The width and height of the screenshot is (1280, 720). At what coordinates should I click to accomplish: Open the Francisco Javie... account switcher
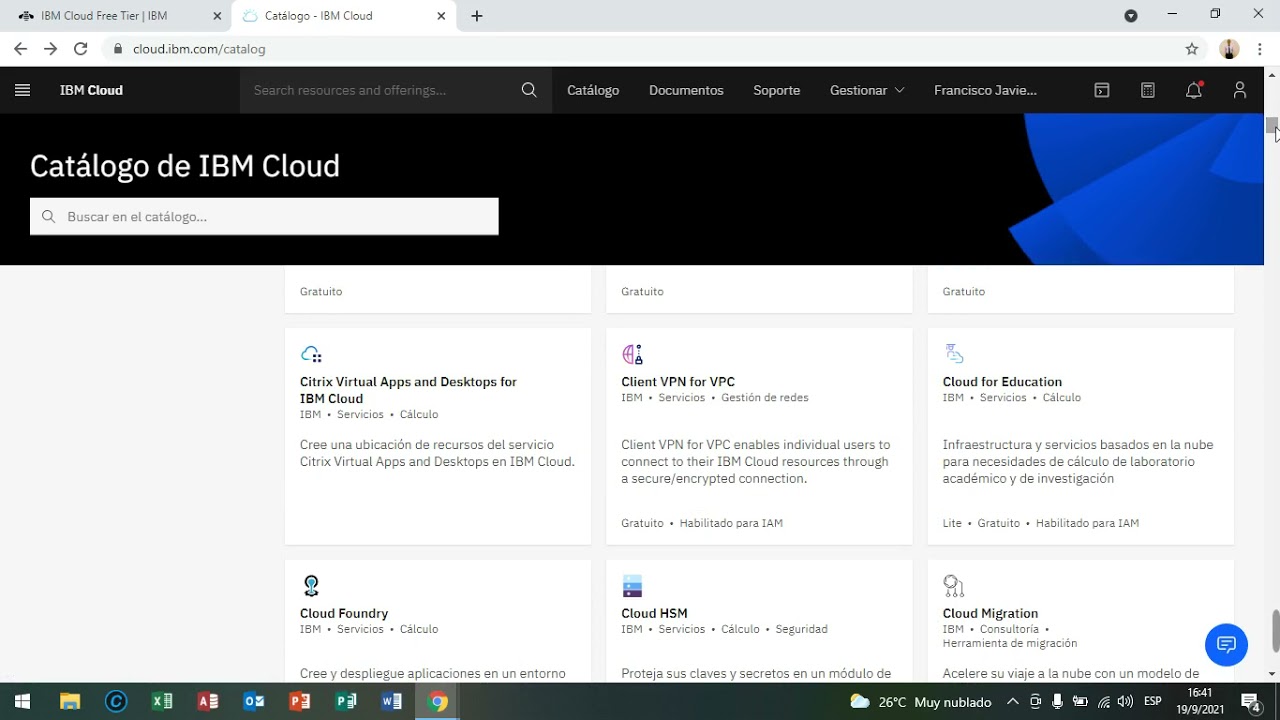tap(985, 90)
